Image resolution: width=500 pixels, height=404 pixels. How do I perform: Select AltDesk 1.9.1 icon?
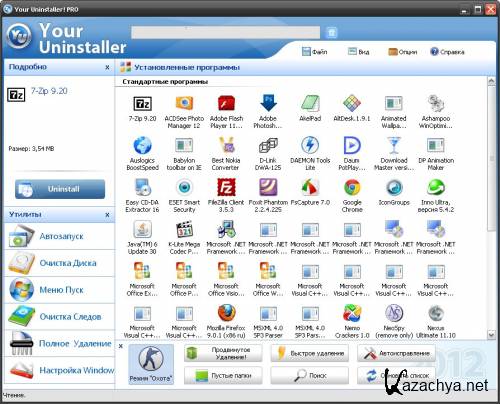[x=352, y=103]
